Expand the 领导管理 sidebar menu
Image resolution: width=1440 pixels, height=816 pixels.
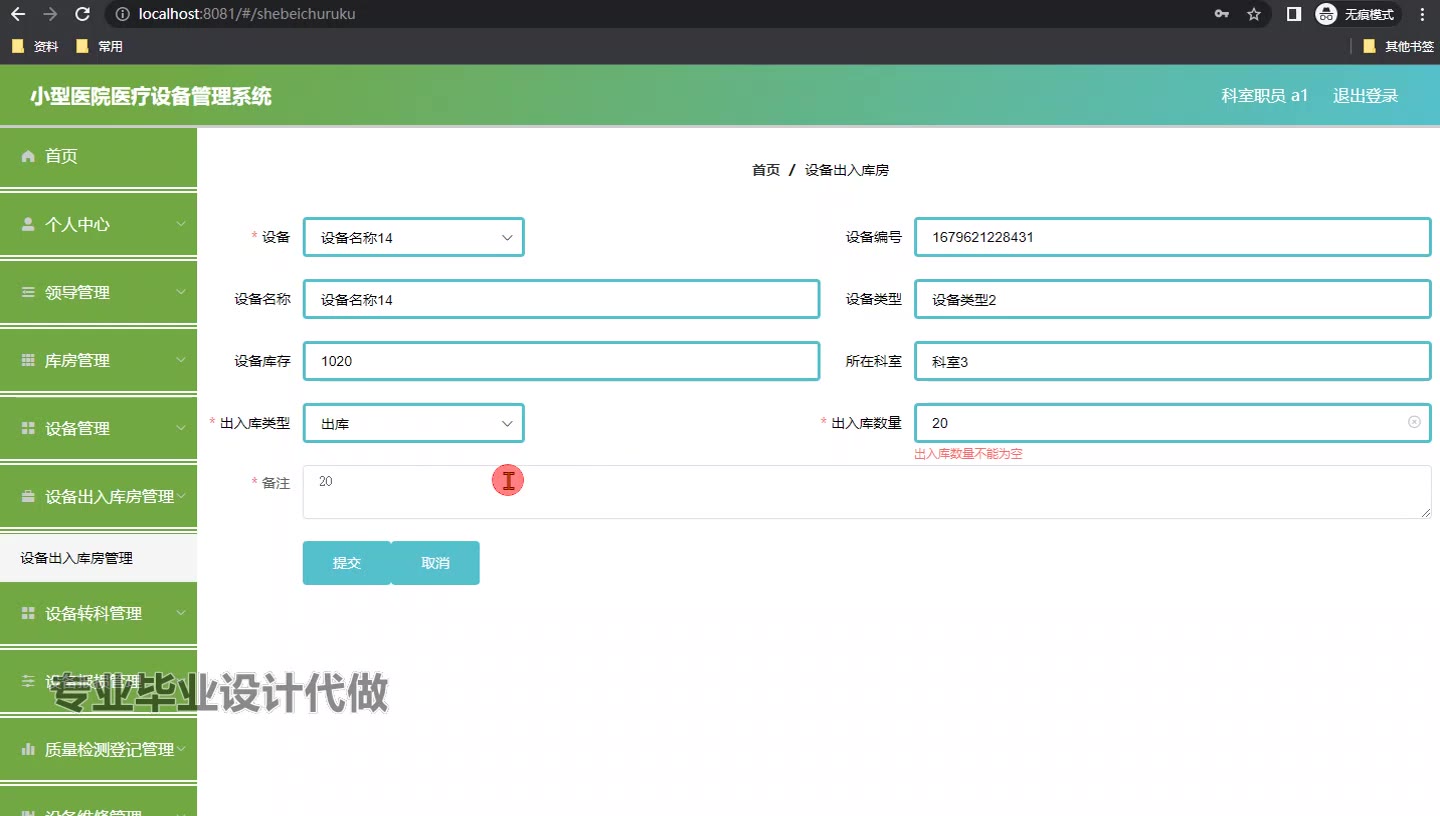pyautogui.click(x=98, y=292)
